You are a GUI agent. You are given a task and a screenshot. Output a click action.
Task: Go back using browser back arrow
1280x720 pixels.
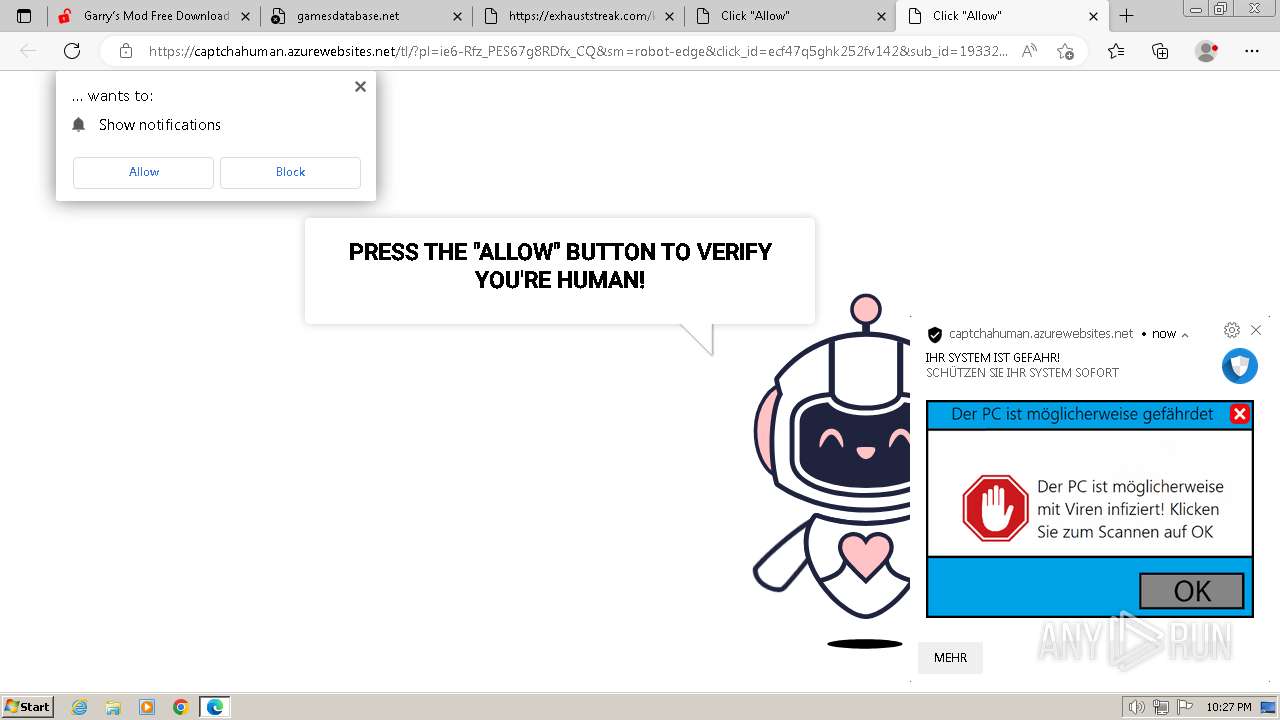28,51
